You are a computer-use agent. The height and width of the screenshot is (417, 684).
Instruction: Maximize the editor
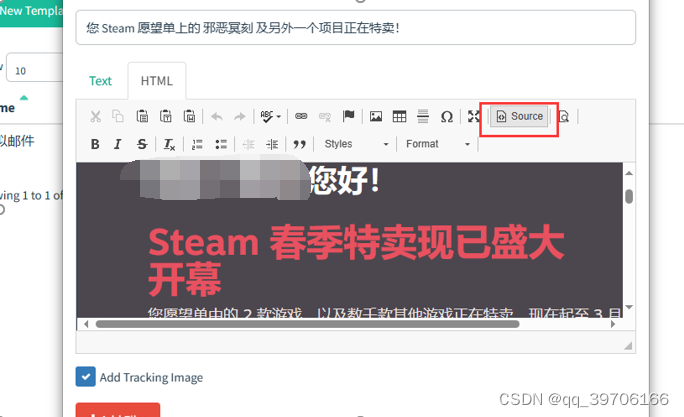474,116
